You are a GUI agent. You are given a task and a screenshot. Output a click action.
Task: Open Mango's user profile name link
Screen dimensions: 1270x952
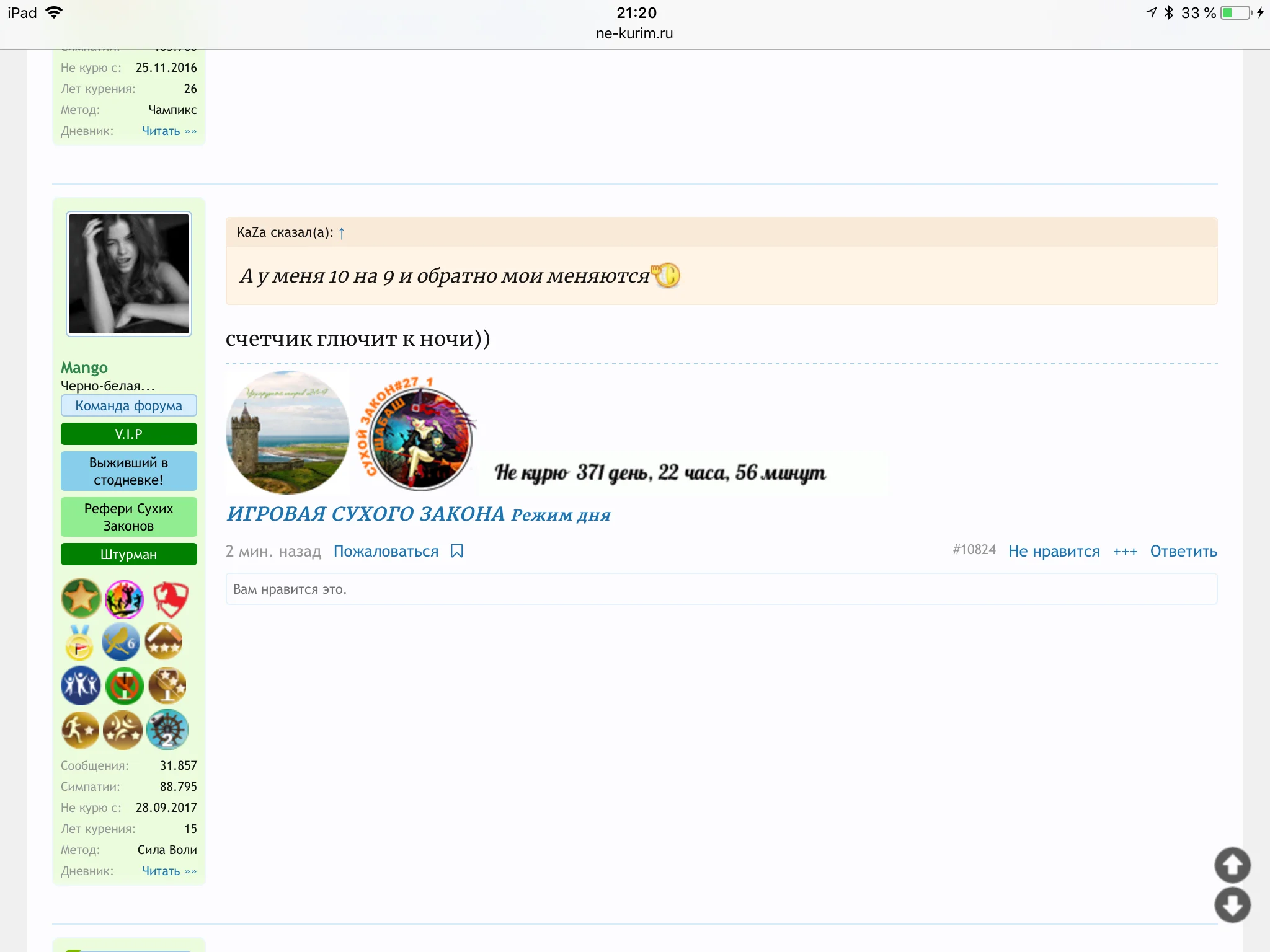(x=84, y=368)
